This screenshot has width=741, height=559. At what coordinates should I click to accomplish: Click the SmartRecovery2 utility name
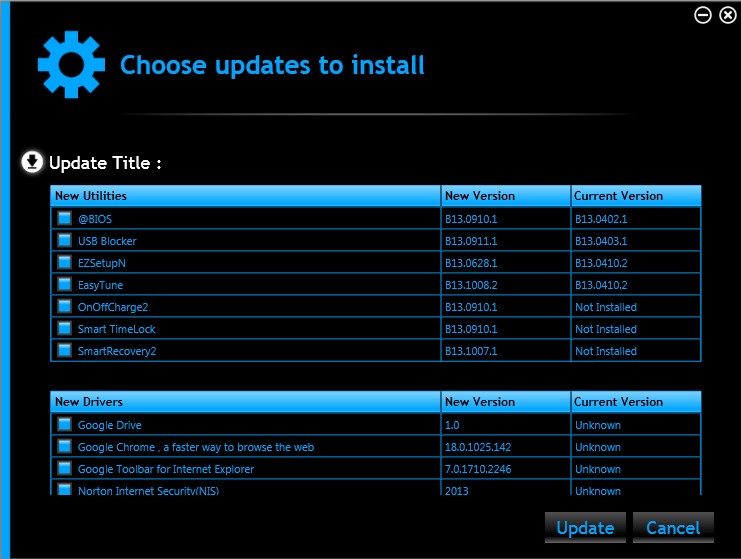point(117,351)
